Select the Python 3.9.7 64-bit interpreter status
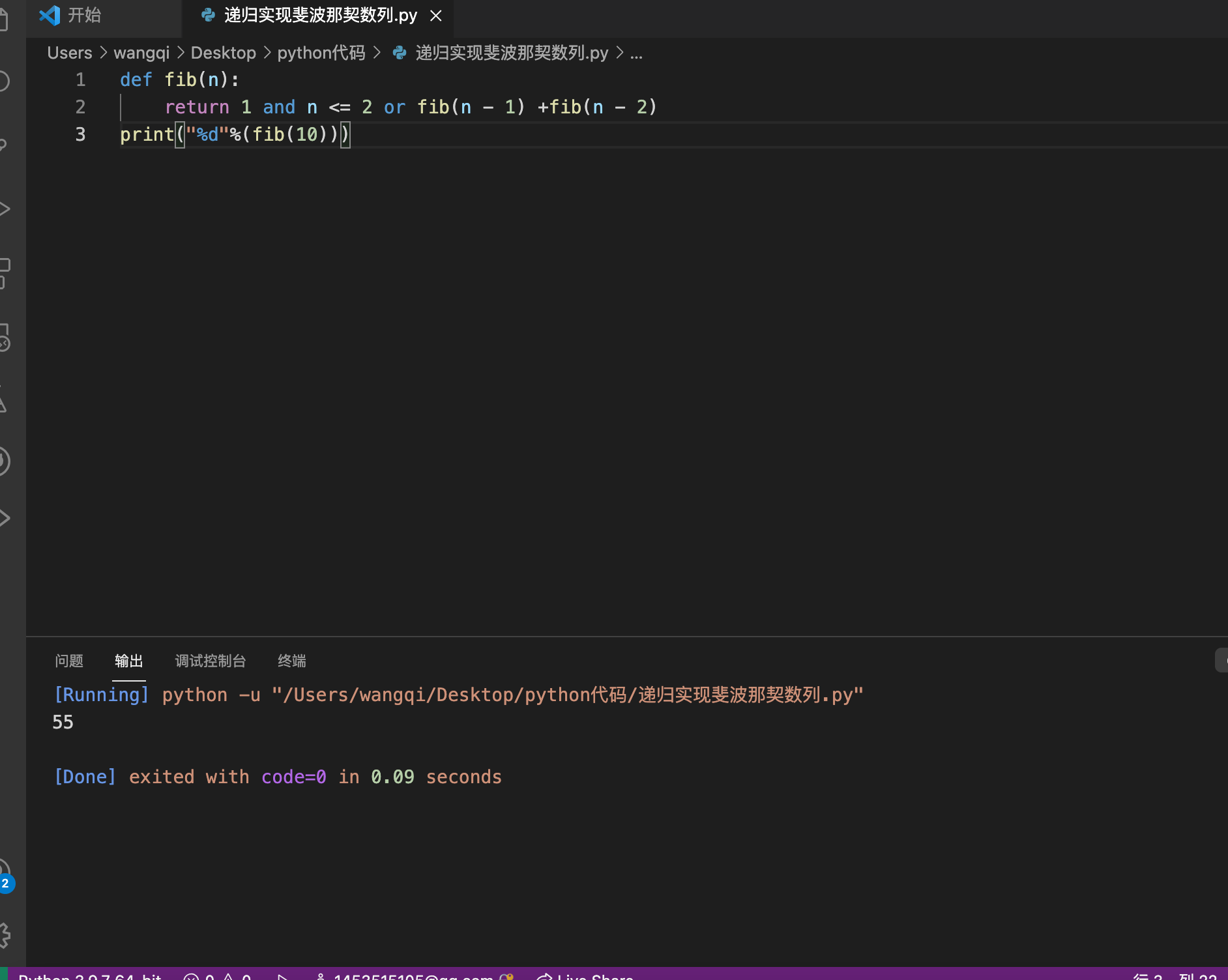This screenshot has height=980, width=1228. click(90, 975)
